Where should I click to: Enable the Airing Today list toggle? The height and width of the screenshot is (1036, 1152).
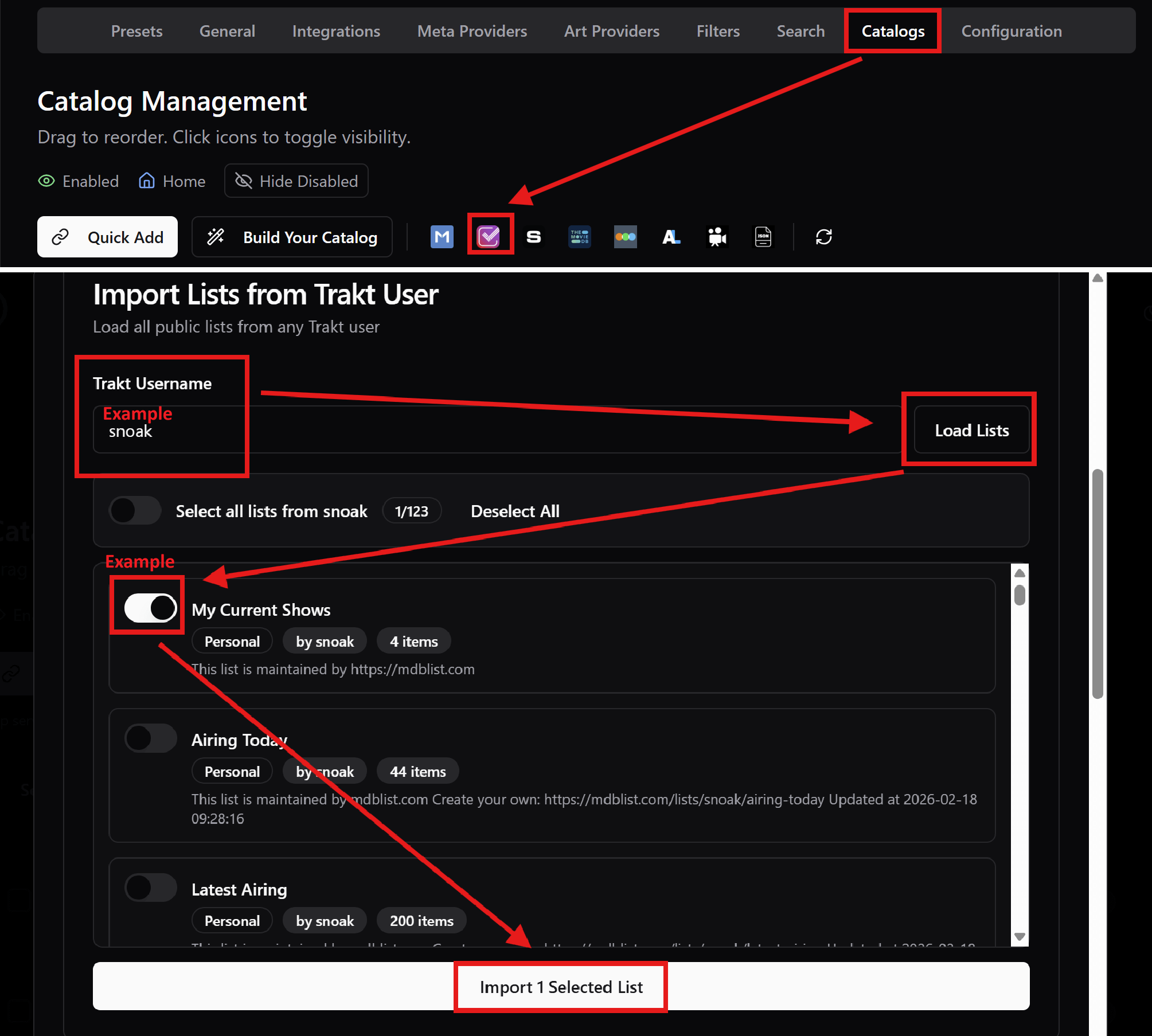click(x=150, y=738)
